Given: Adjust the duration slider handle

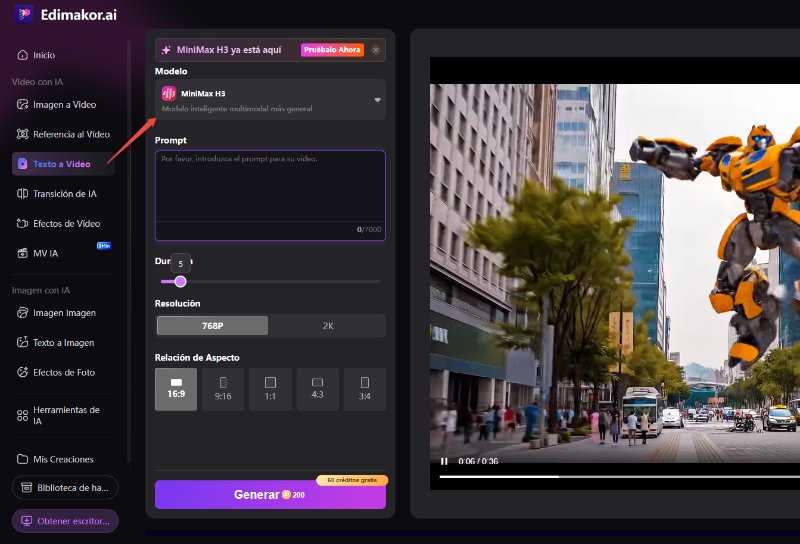Looking at the screenshot, I should point(180,281).
